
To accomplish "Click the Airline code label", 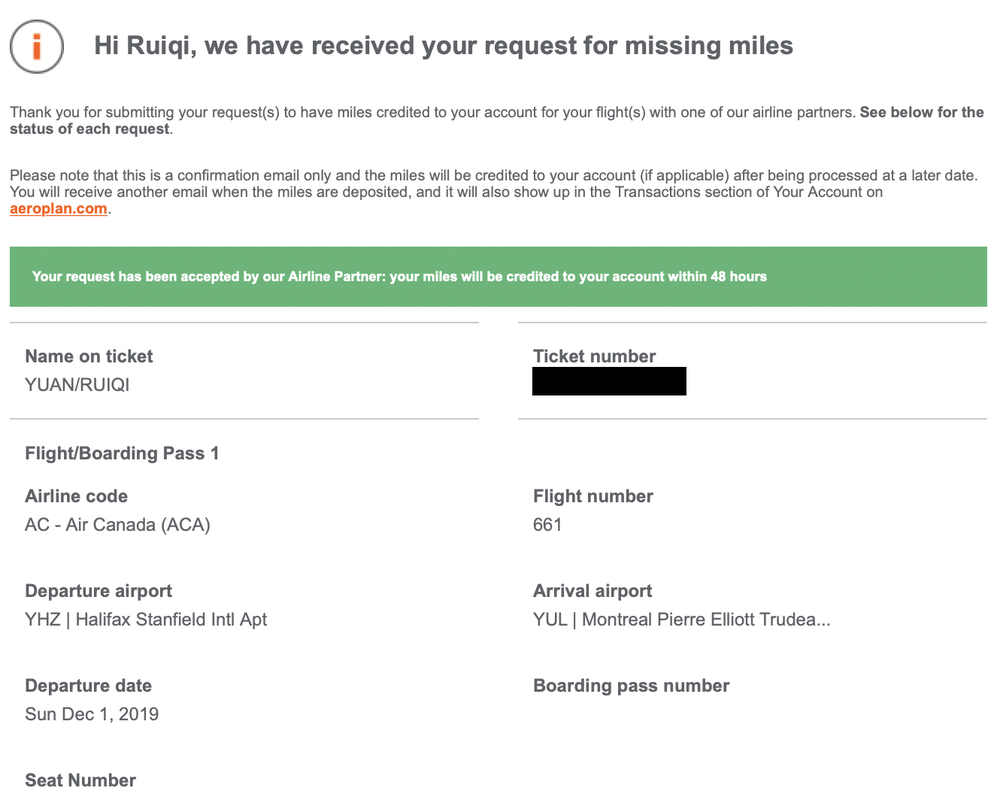I will click(x=76, y=496).
